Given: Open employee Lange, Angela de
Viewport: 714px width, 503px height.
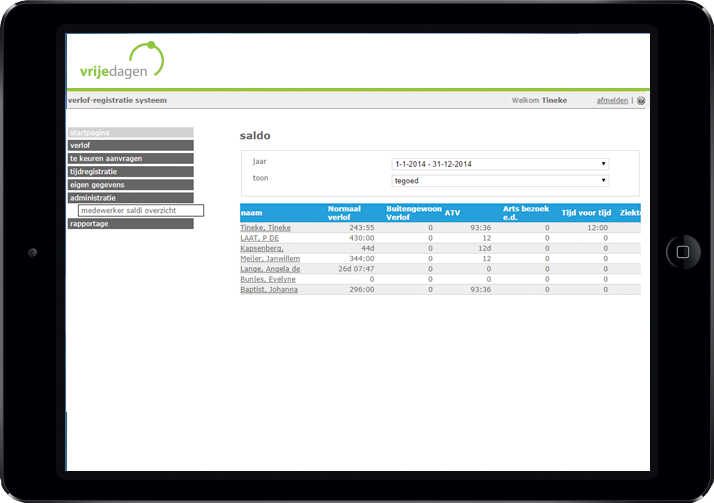Looking at the screenshot, I should tap(270, 269).
